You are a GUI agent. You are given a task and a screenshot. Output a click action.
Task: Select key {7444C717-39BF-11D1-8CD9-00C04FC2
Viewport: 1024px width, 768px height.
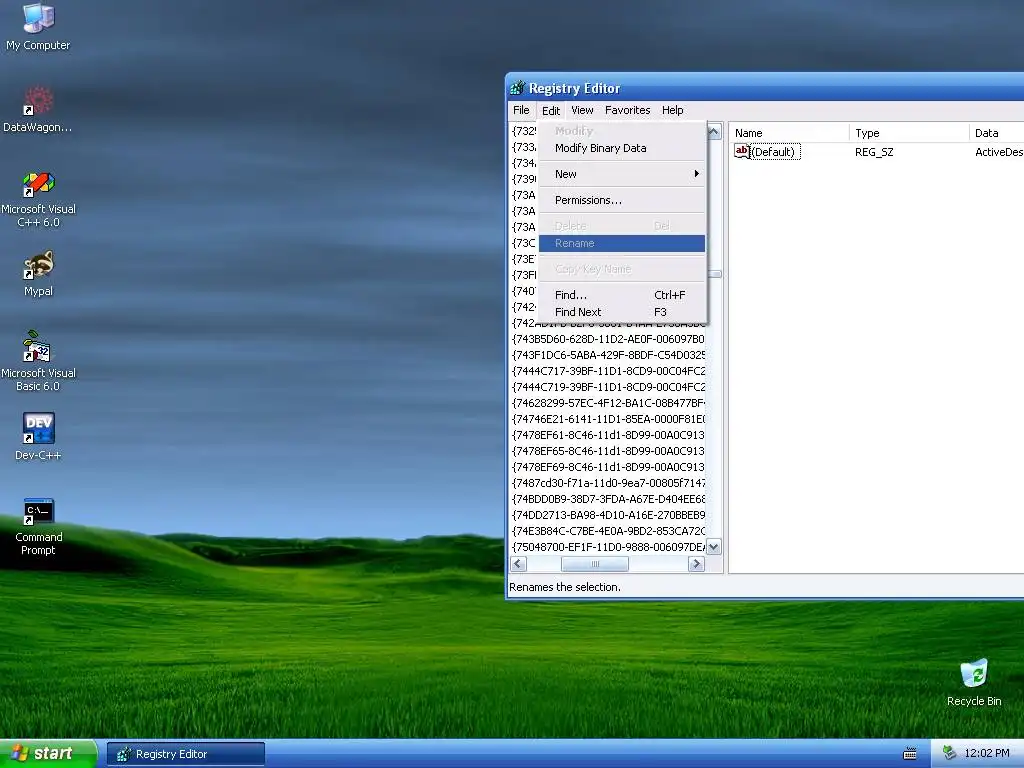tap(608, 371)
